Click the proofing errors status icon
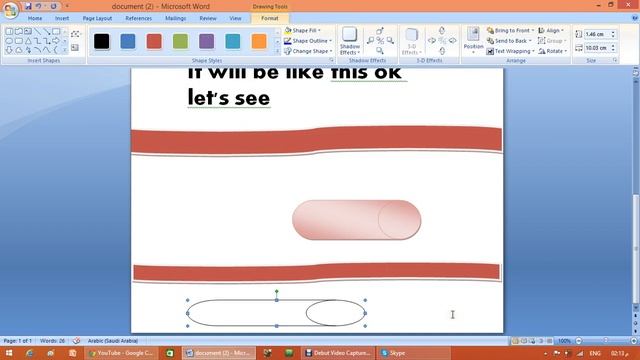The height and width of the screenshot is (360, 640). pos(76,341)
